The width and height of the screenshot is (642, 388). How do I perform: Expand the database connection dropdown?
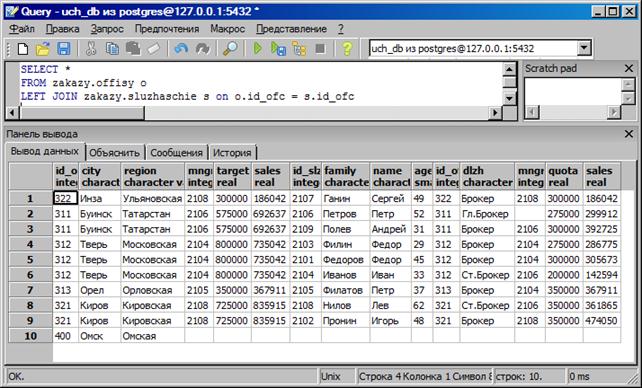coord(584,49)
